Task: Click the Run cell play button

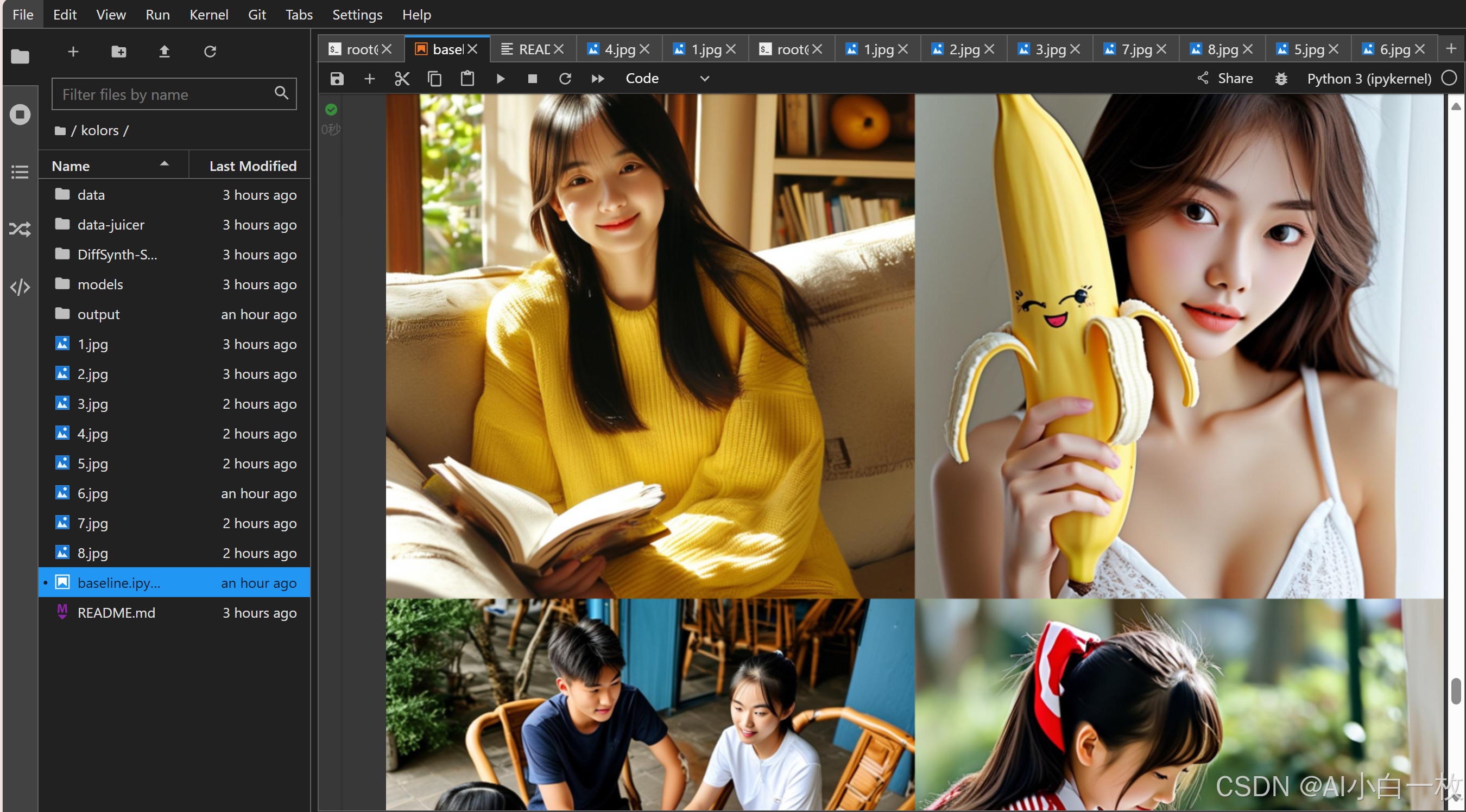Action: click(x=500, y=79)
